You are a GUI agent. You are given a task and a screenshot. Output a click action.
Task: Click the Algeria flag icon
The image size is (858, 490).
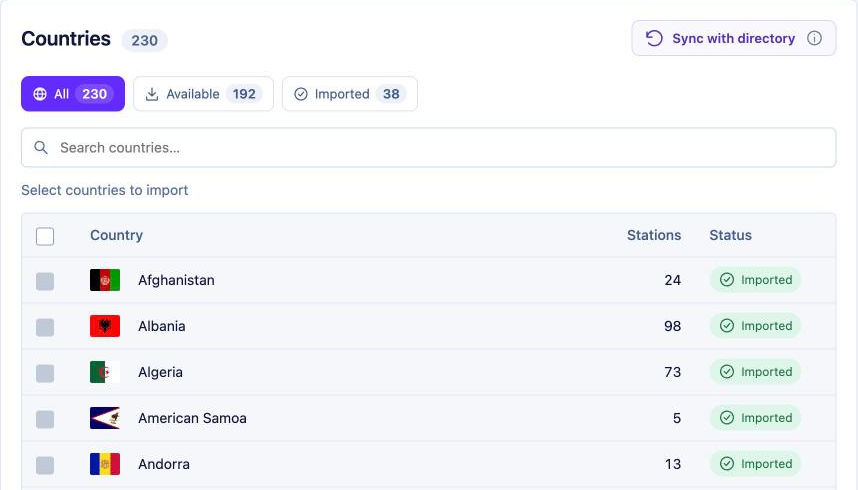105,372
